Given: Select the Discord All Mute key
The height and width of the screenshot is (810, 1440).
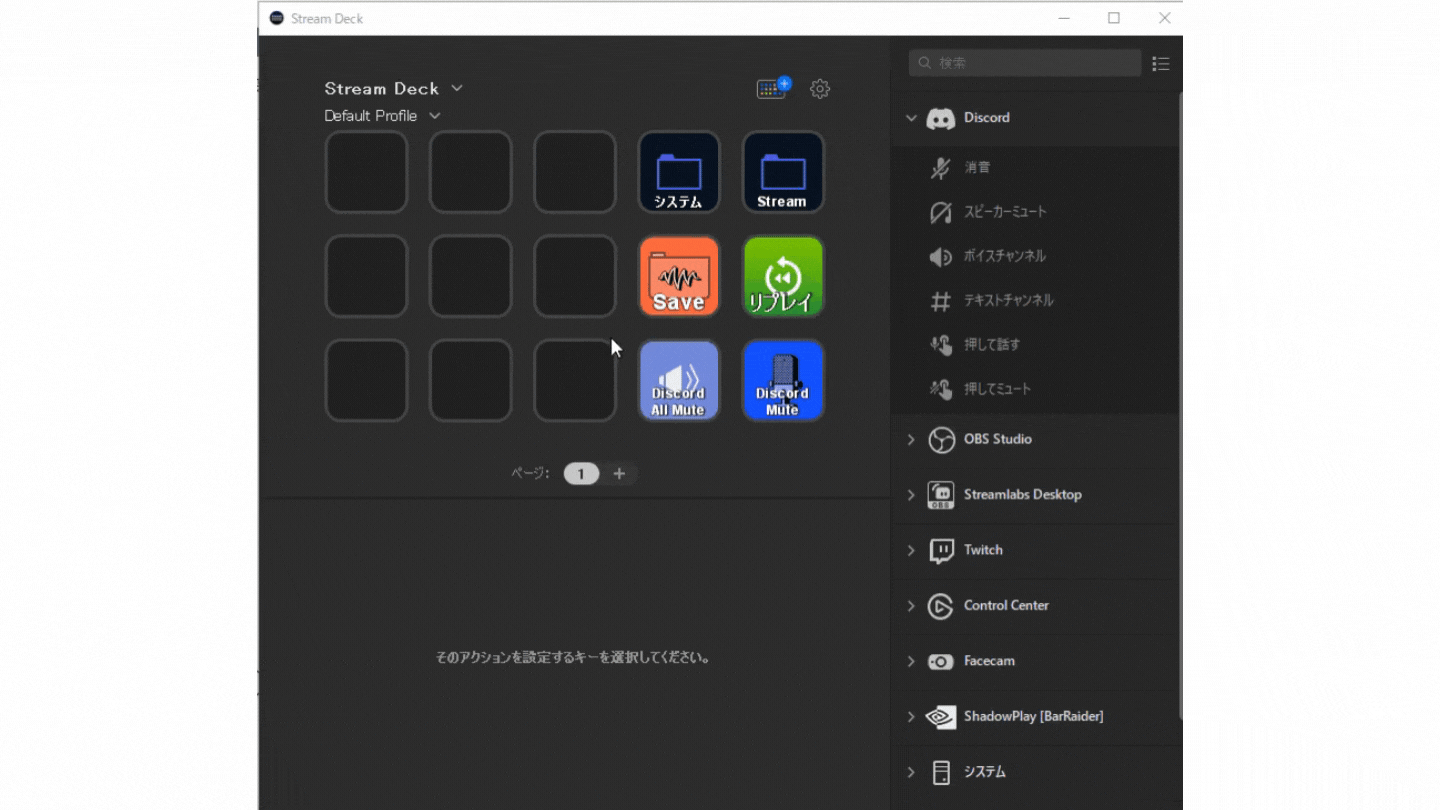Looking at the screenshot, I should 679,380.
